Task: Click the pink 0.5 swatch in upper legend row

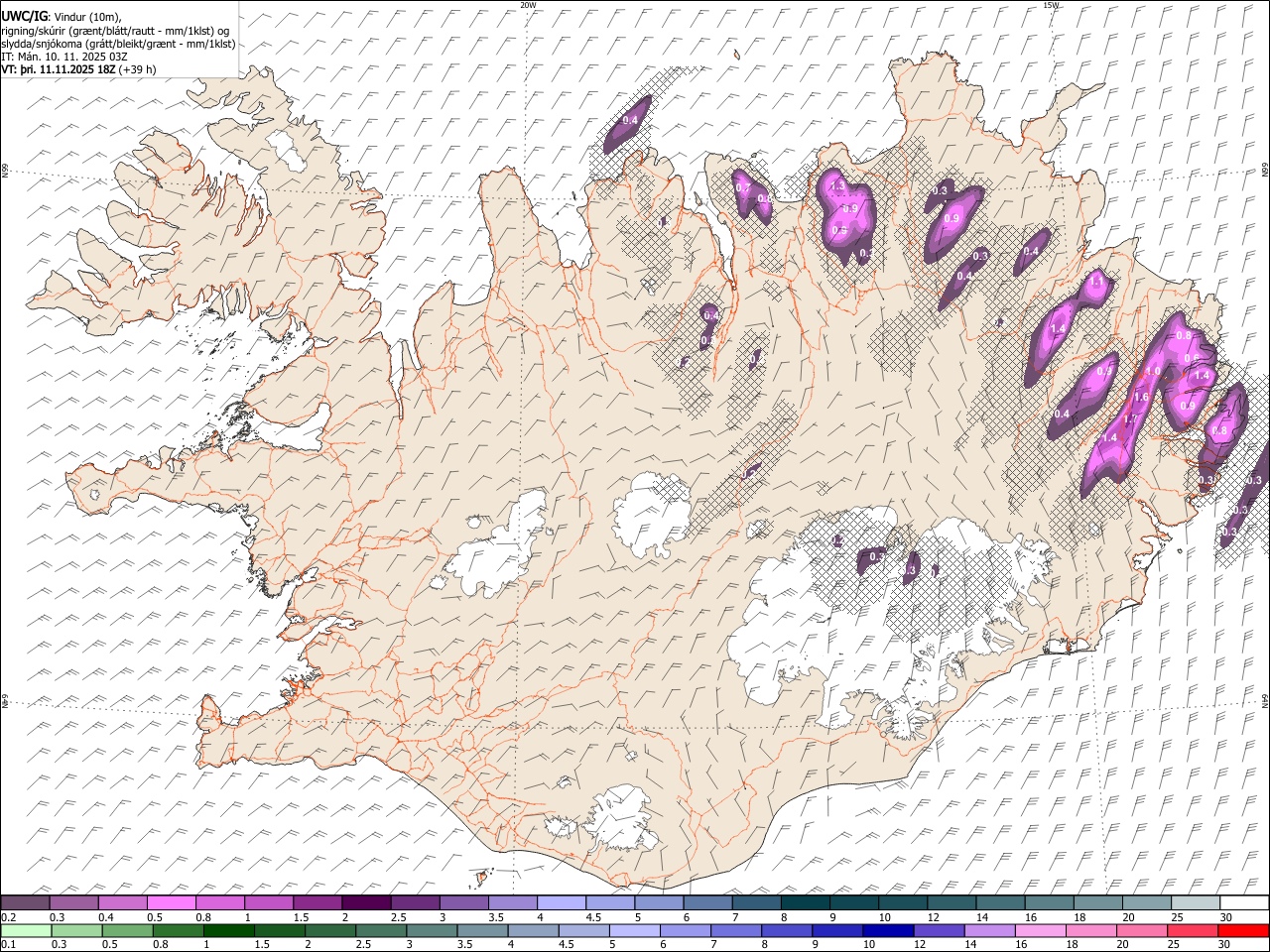Action: tap(172, 903)
